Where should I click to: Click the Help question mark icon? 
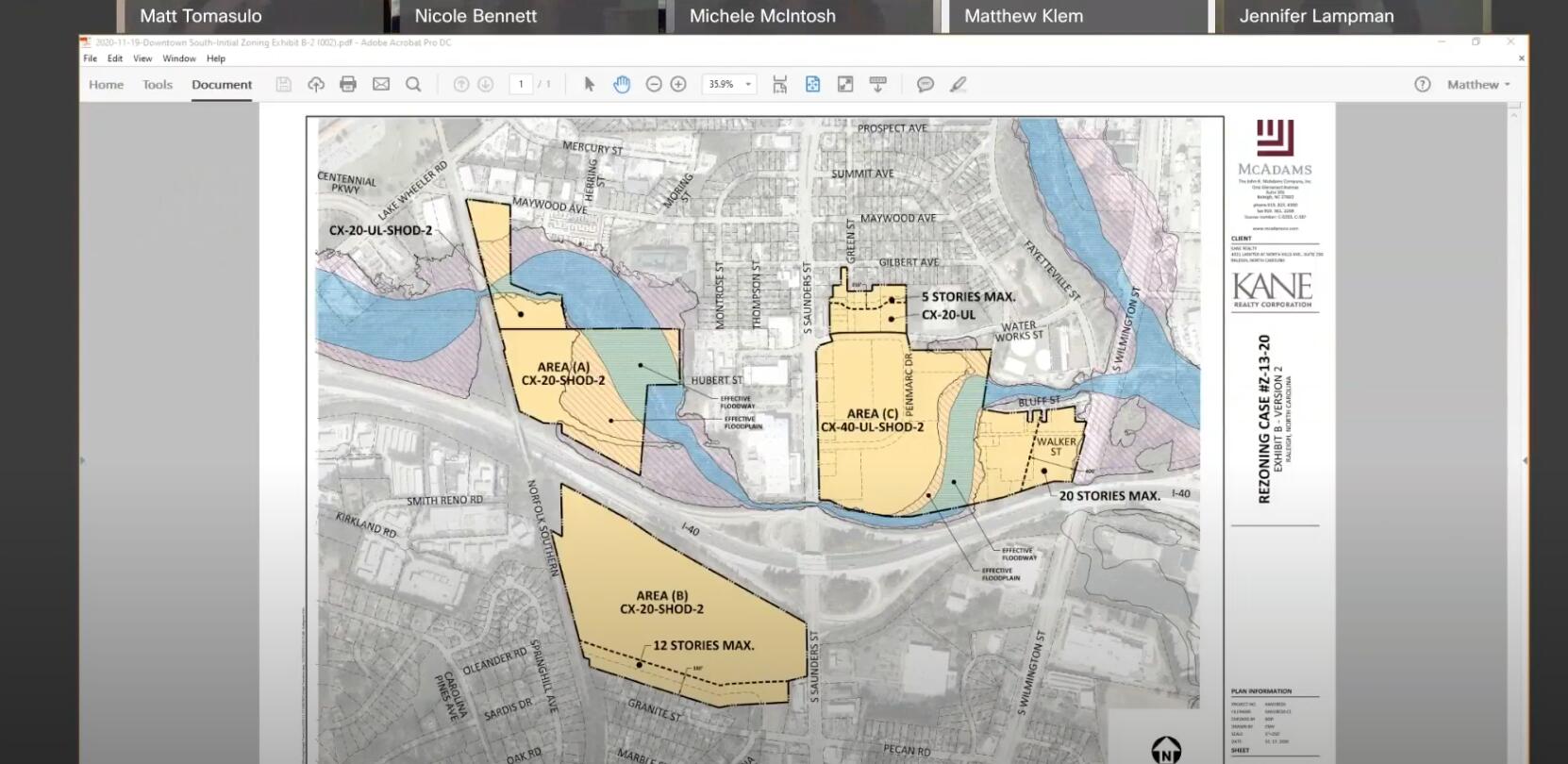[x=1423, y=85]
